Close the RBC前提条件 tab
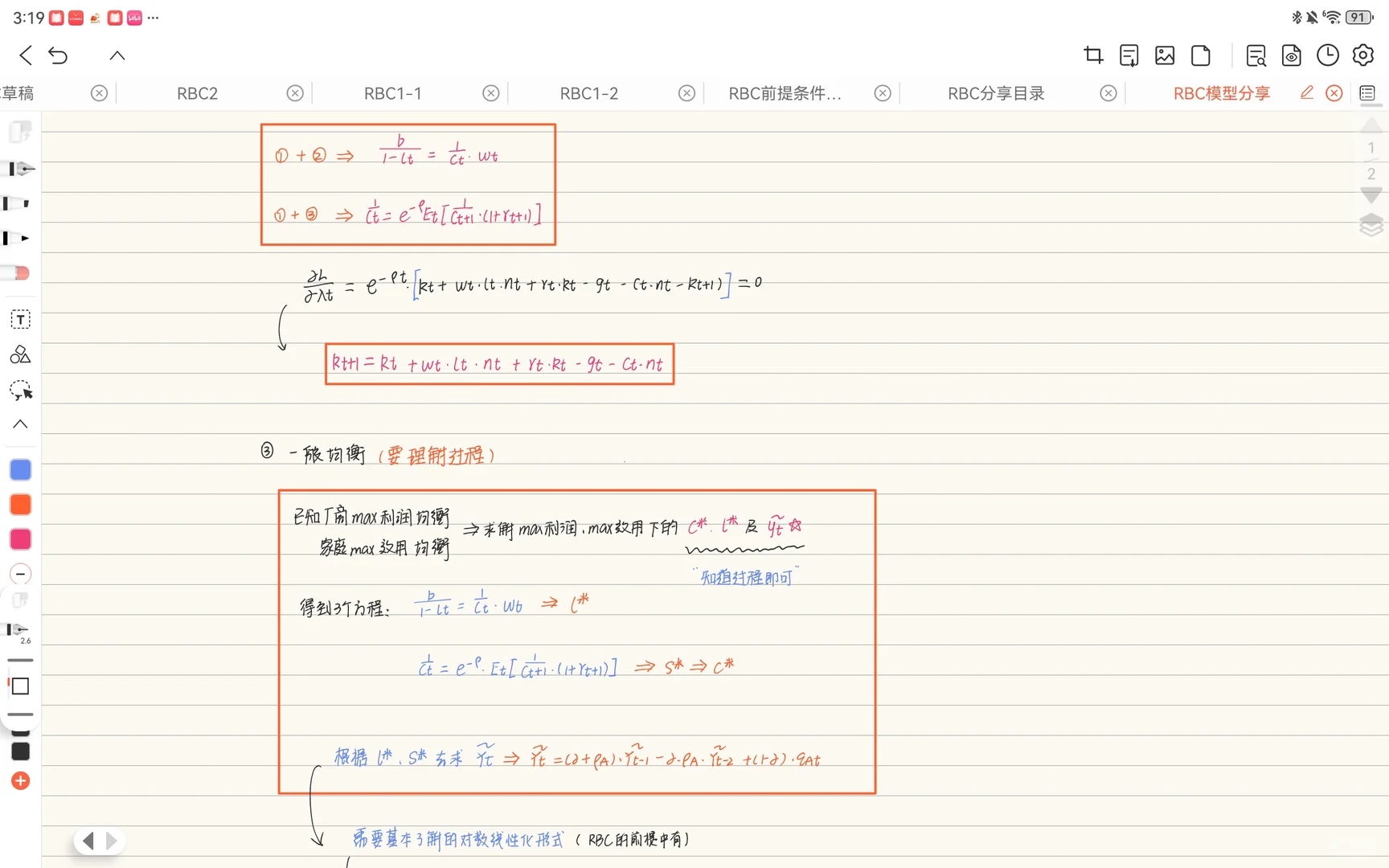The height and width of the screenshot is (868, 1389). coord(883,93)
